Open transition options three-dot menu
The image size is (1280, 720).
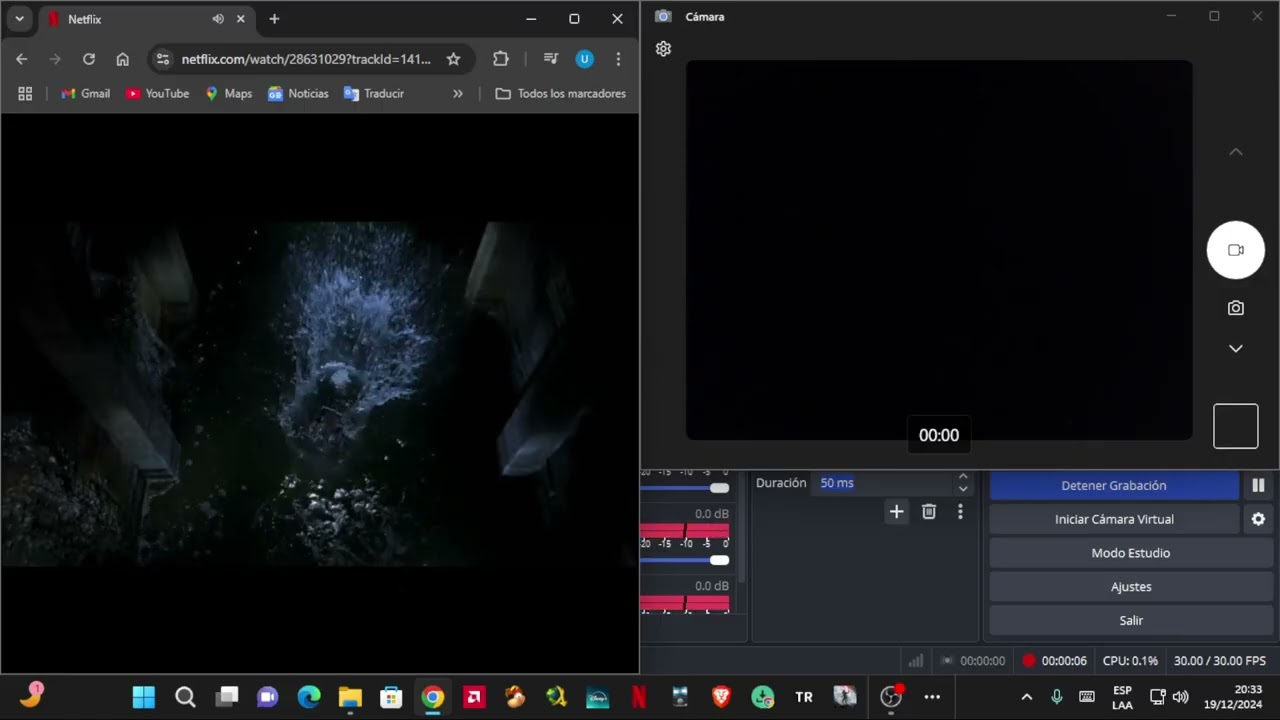pyautogui.click(x=960, y=512)
